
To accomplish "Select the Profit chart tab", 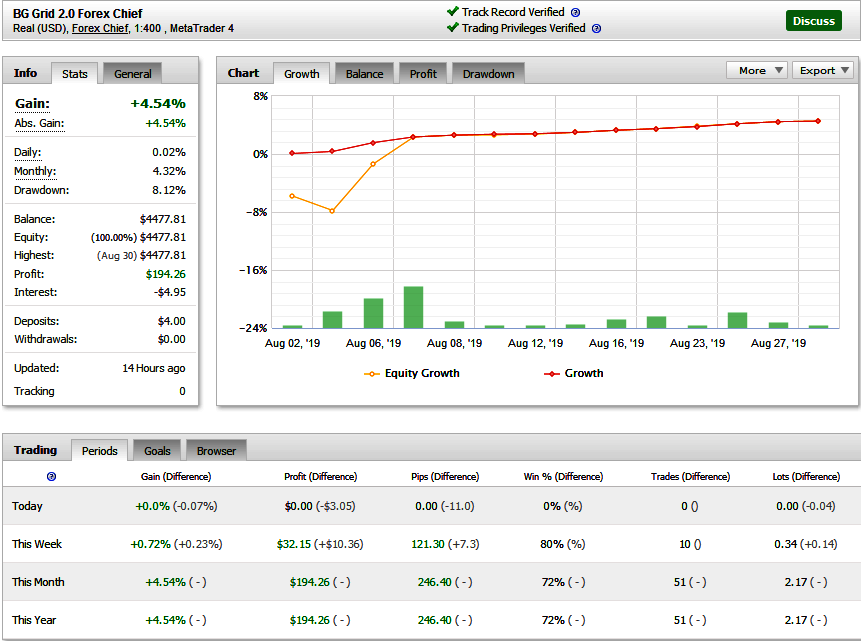I will click(x=423, y=74).
